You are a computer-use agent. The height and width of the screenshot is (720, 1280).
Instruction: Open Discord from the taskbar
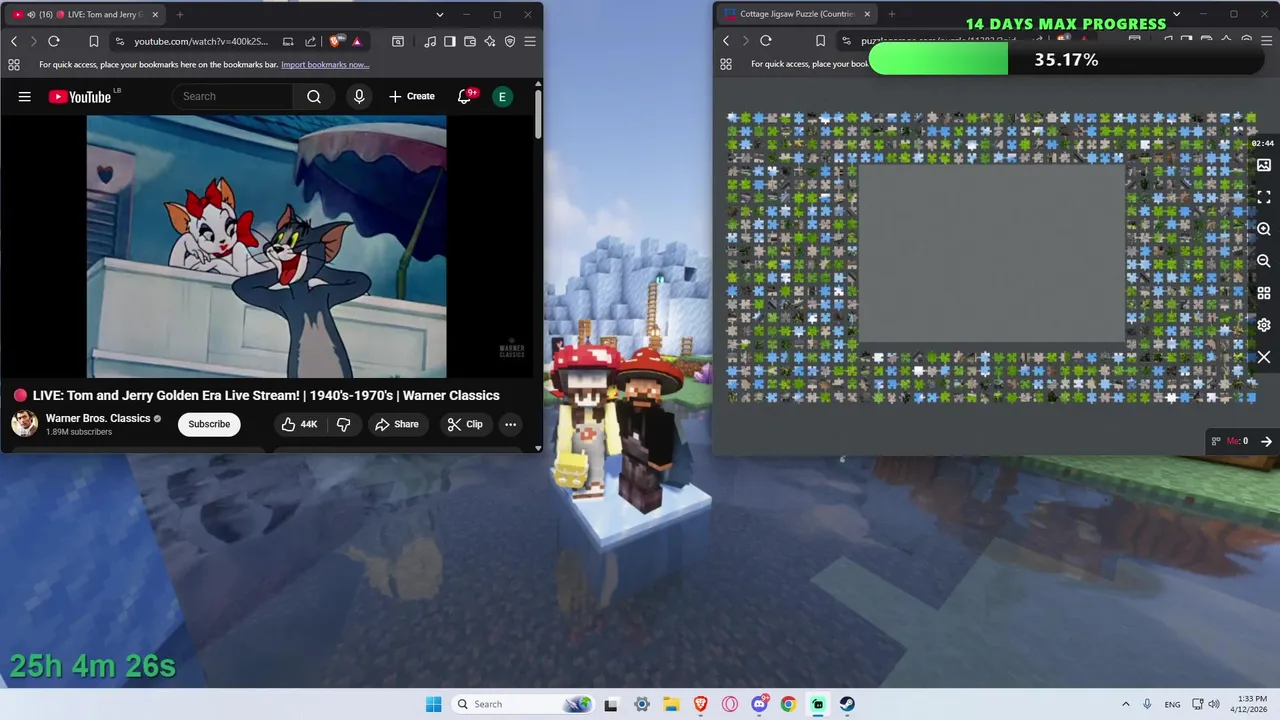pyautogui.click(x=759, y=704)
